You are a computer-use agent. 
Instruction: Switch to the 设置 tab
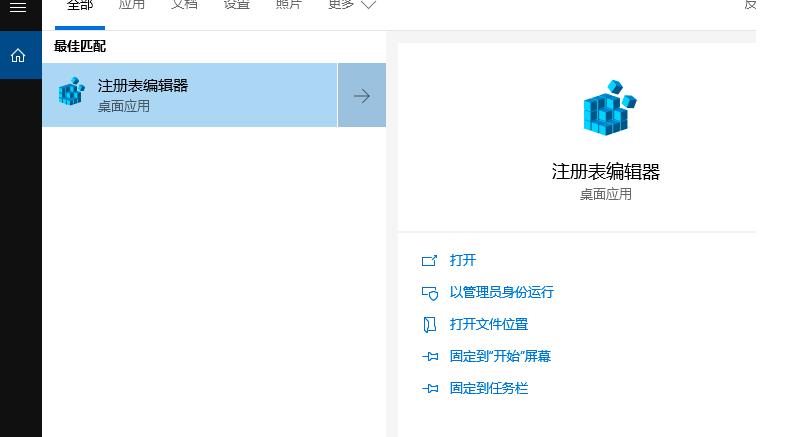click(x=237, y=5)
